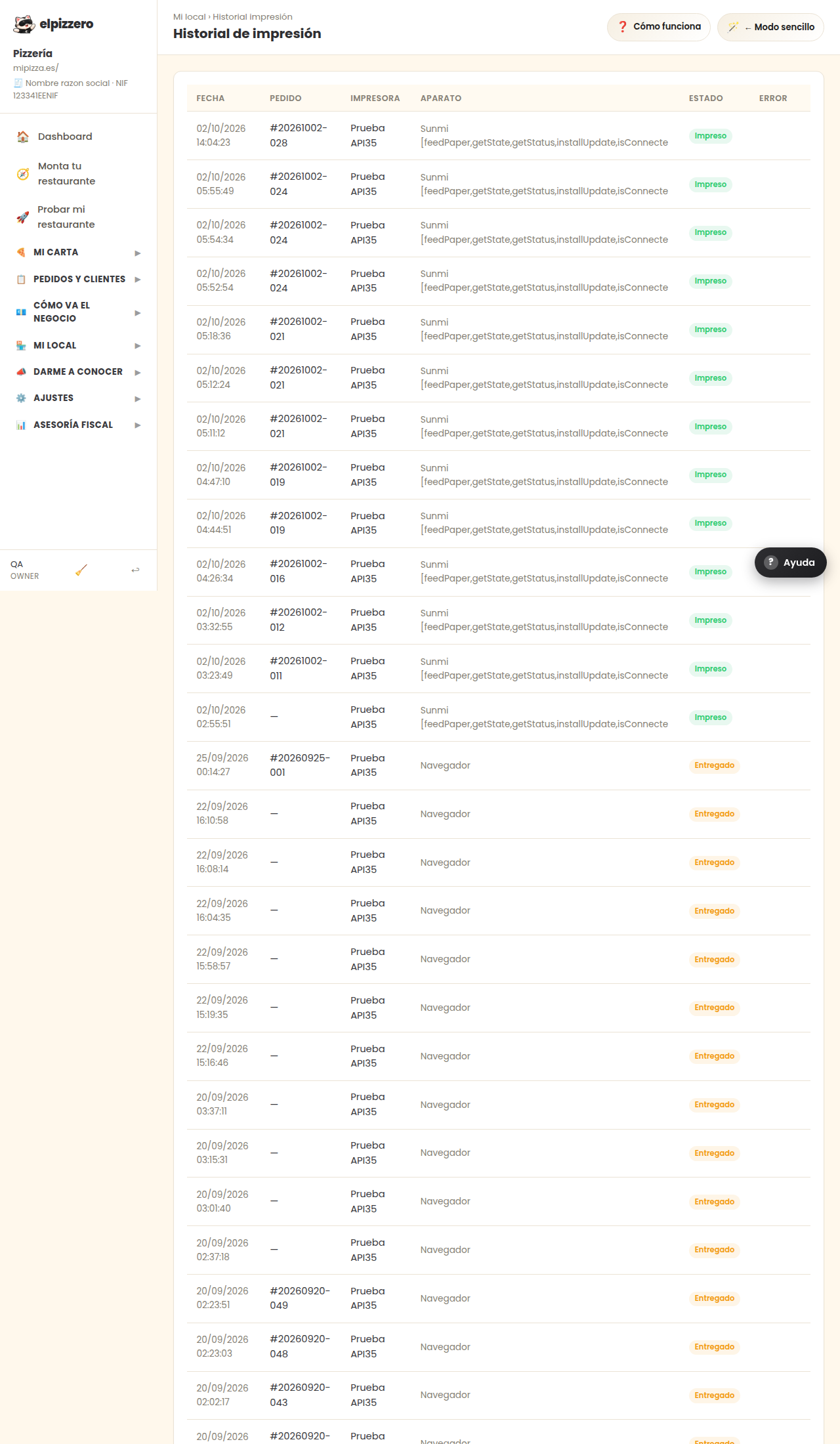Click the mipizza.es/ link under Pizzería

coord(35,68)
